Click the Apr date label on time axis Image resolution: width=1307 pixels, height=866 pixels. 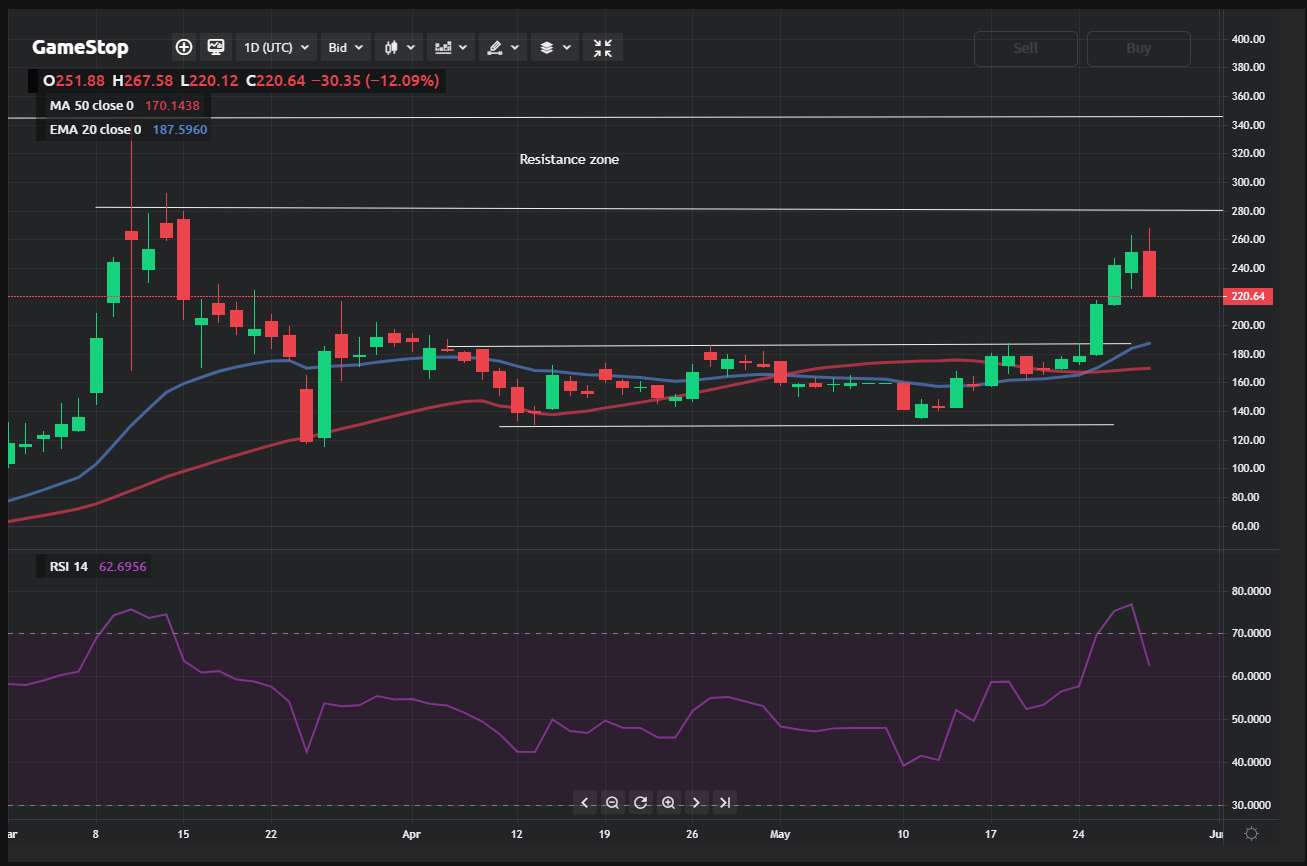point(412,833)
